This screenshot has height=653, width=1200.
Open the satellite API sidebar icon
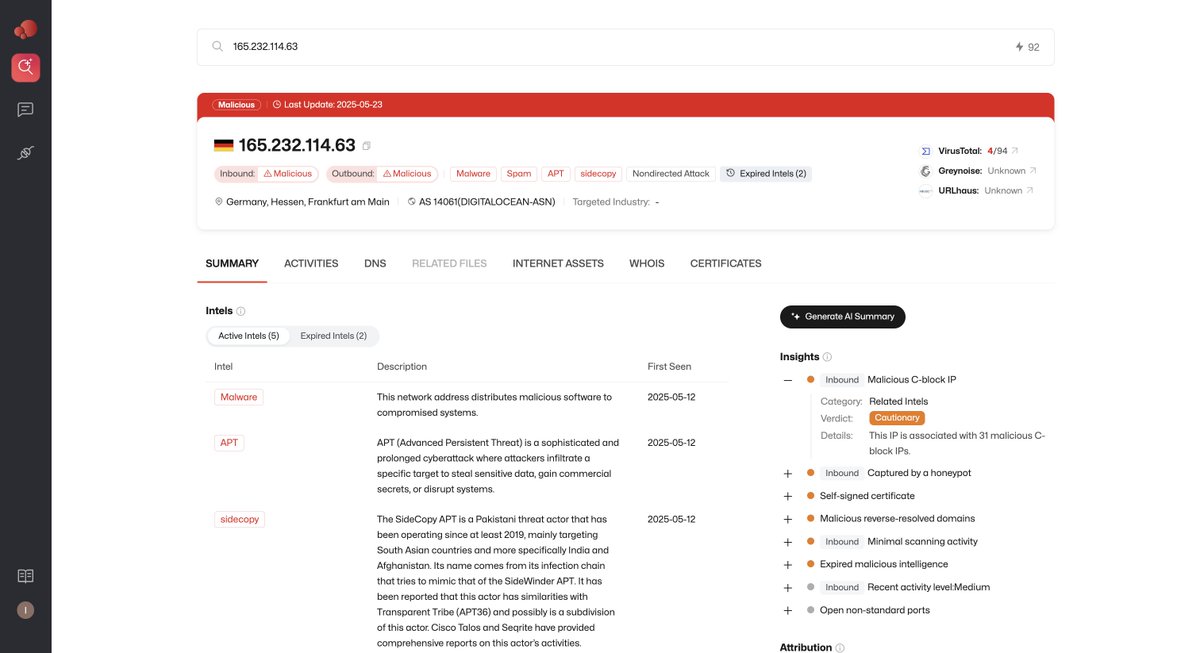tap(25, 152)
